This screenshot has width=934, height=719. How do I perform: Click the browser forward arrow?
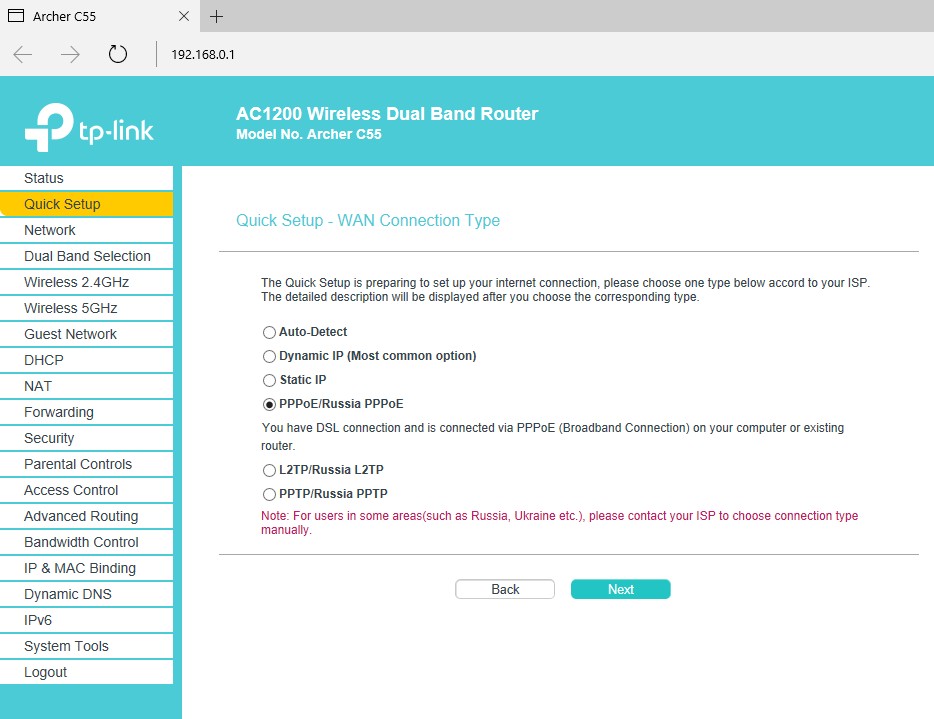[70, 54]
